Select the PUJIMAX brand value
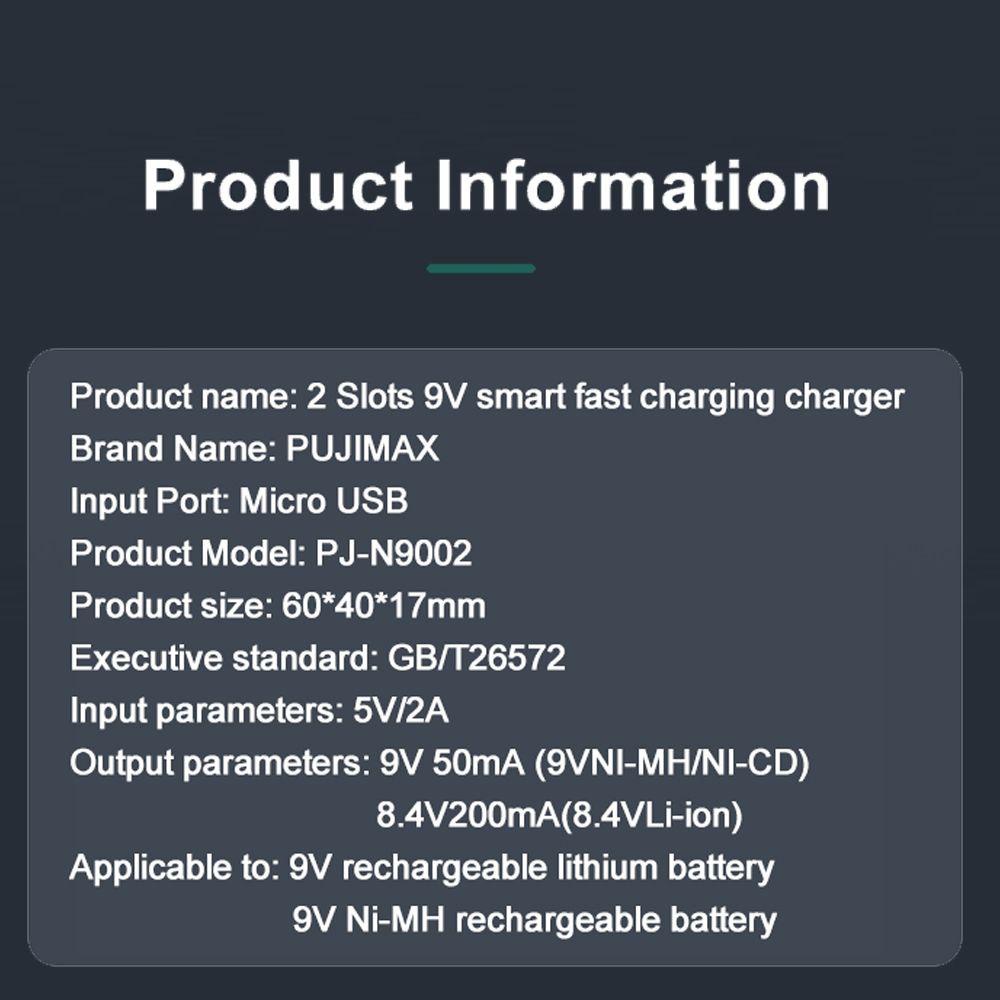 click(362, 449)
